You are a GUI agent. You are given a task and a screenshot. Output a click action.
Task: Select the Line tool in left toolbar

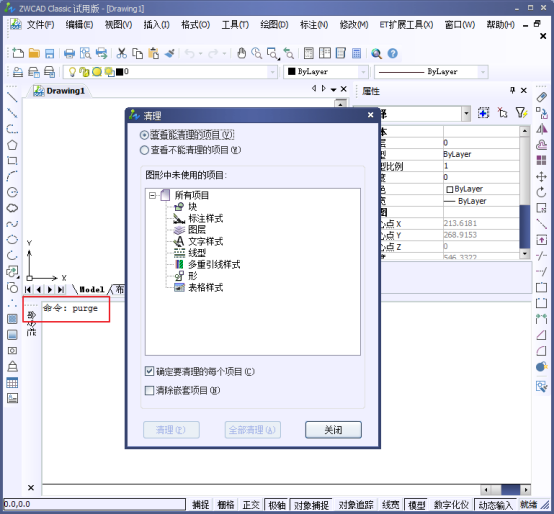point(12,96)
